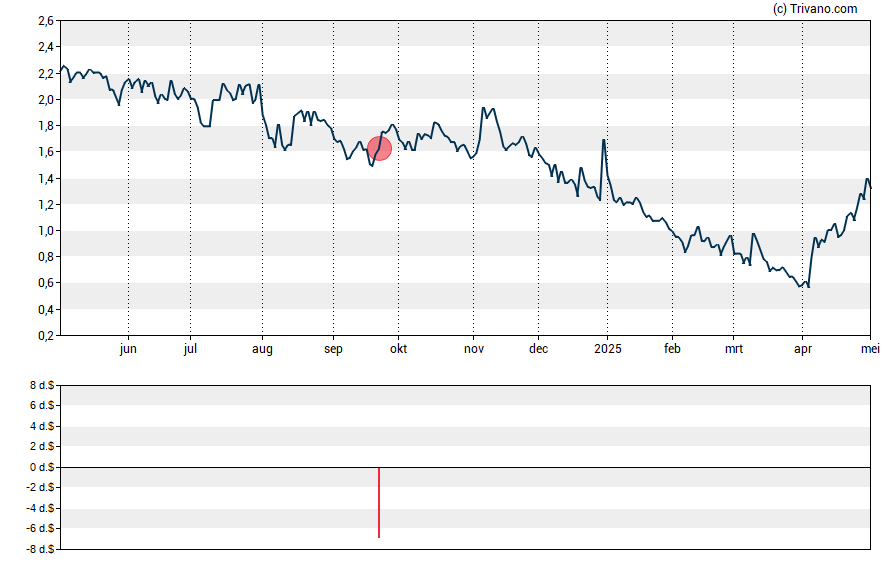Select the 'apr' month label

point(803,349)
